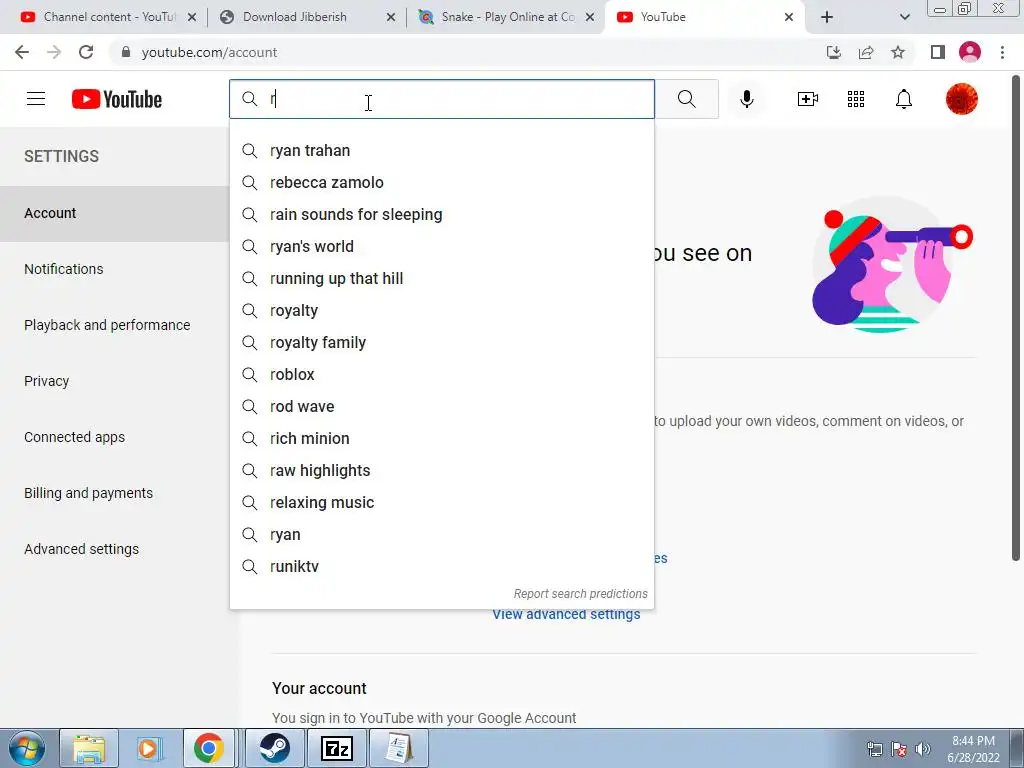The image size is (1024, 768).
Task: Choose the 'rich minion' suggestion
Action: coord(441,439)
